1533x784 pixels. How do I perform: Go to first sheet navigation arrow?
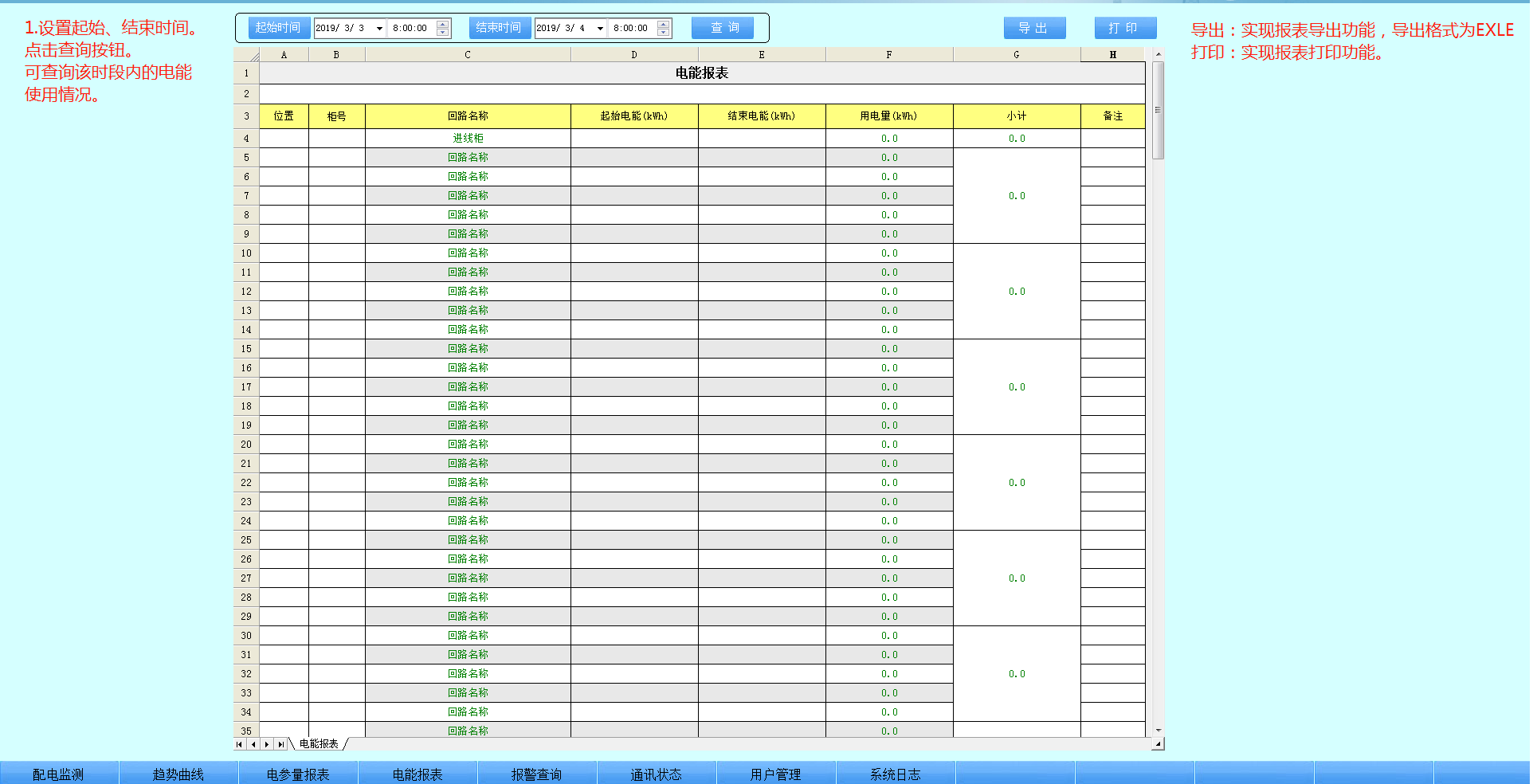[239, 744]
